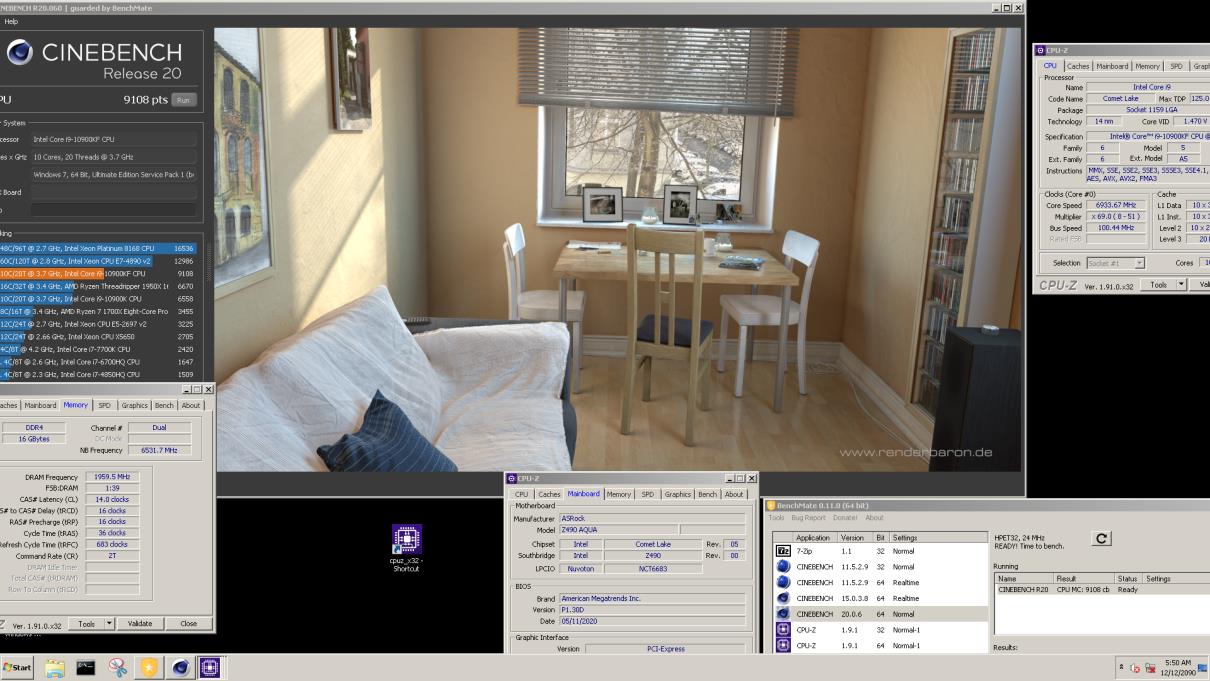Viewport: 1210px width, 681px height.
Task: Open the cpuz_x32 shortcut on the desktop
Action: coord(404,540)
